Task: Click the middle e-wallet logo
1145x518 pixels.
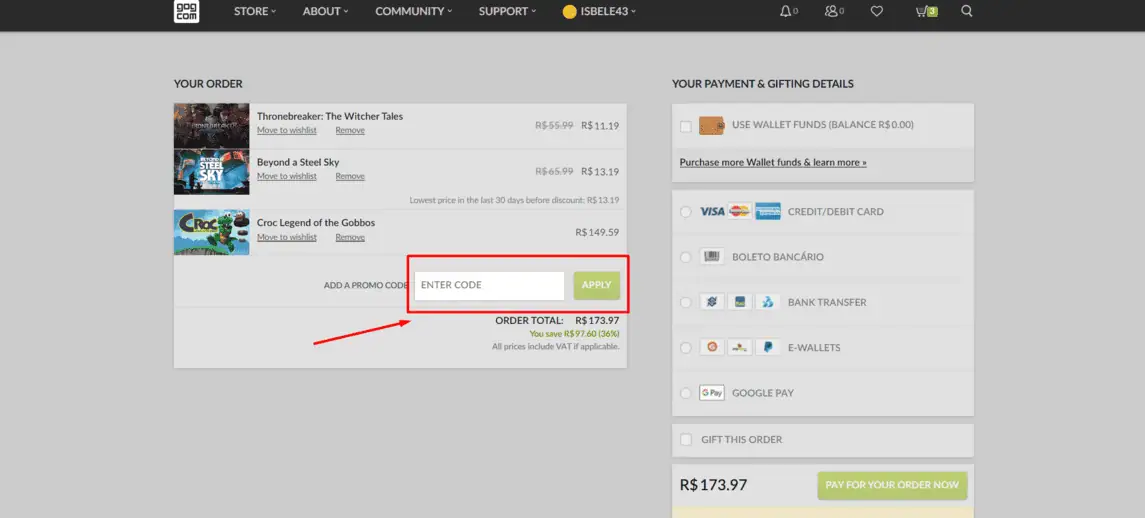Action: (740, 348)
